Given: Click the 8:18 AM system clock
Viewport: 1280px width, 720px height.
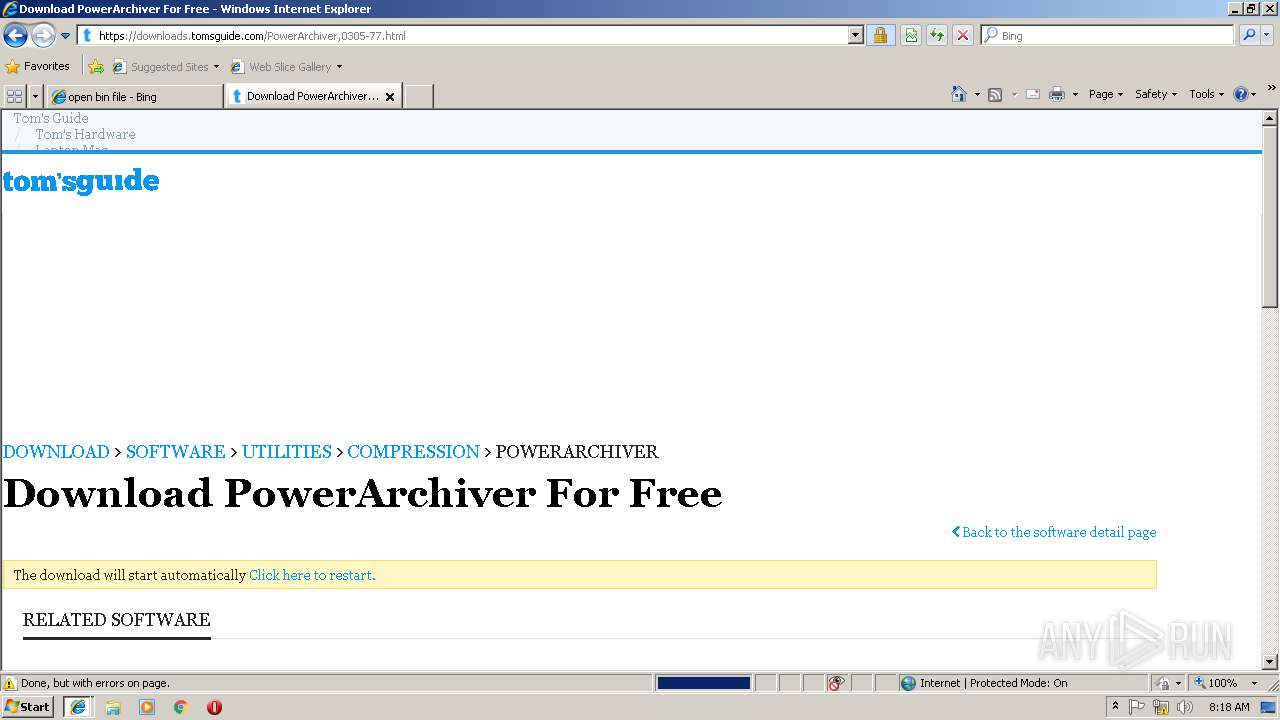Looking at the screenshot, I should 1229,707.
